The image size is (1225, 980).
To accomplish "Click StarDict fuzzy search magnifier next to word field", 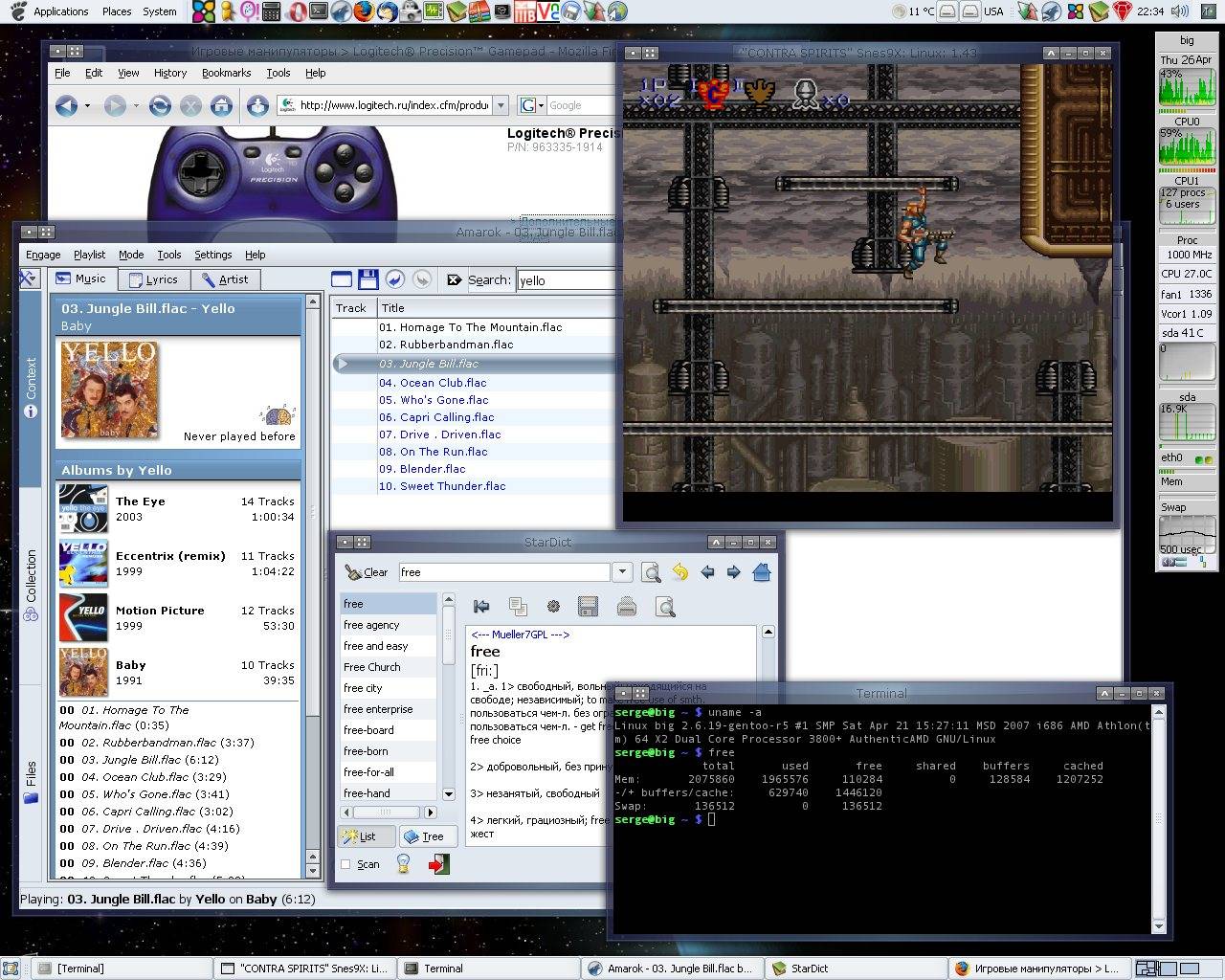I will 651,572.
